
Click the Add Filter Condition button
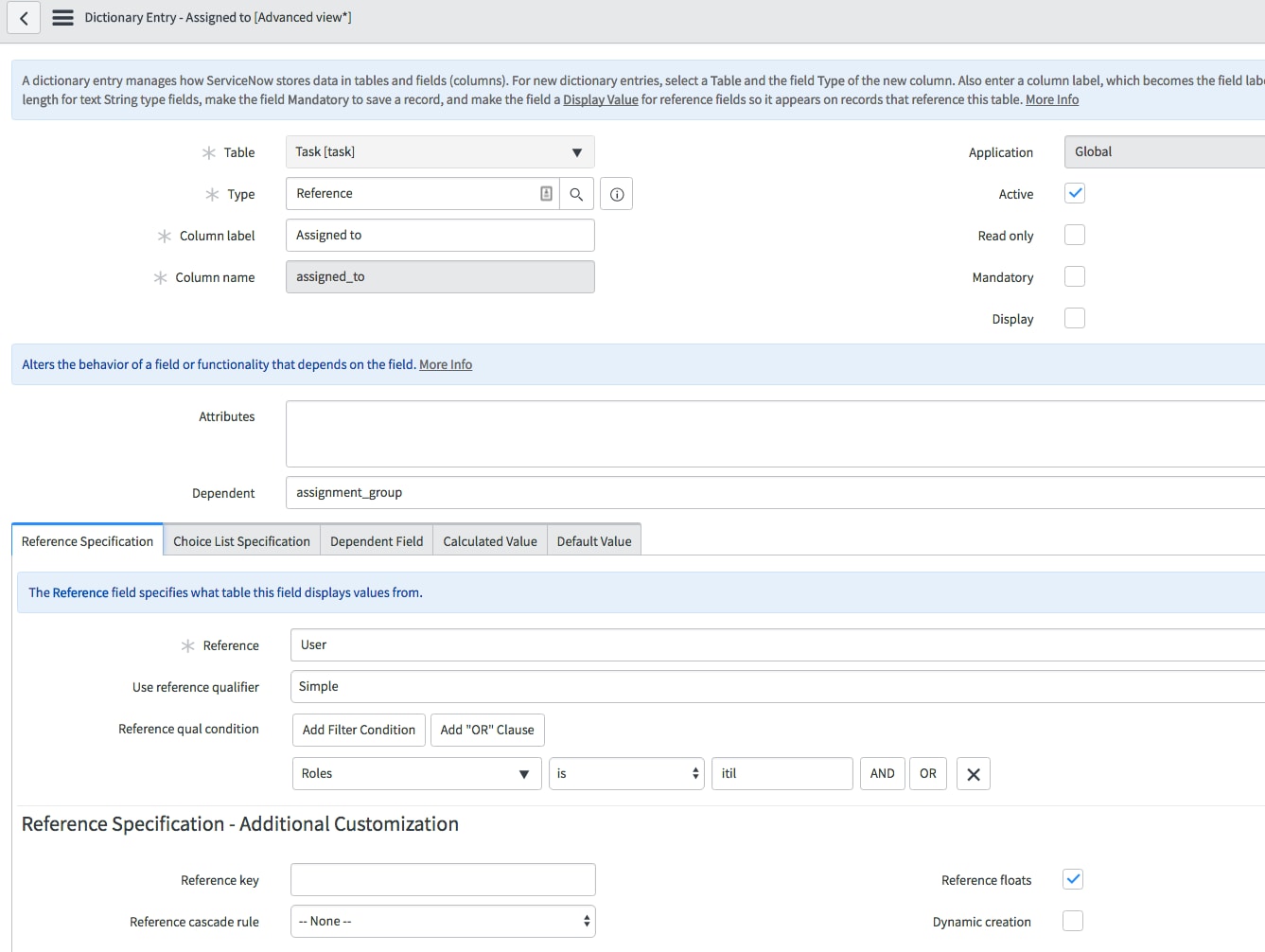pos(359,731)
